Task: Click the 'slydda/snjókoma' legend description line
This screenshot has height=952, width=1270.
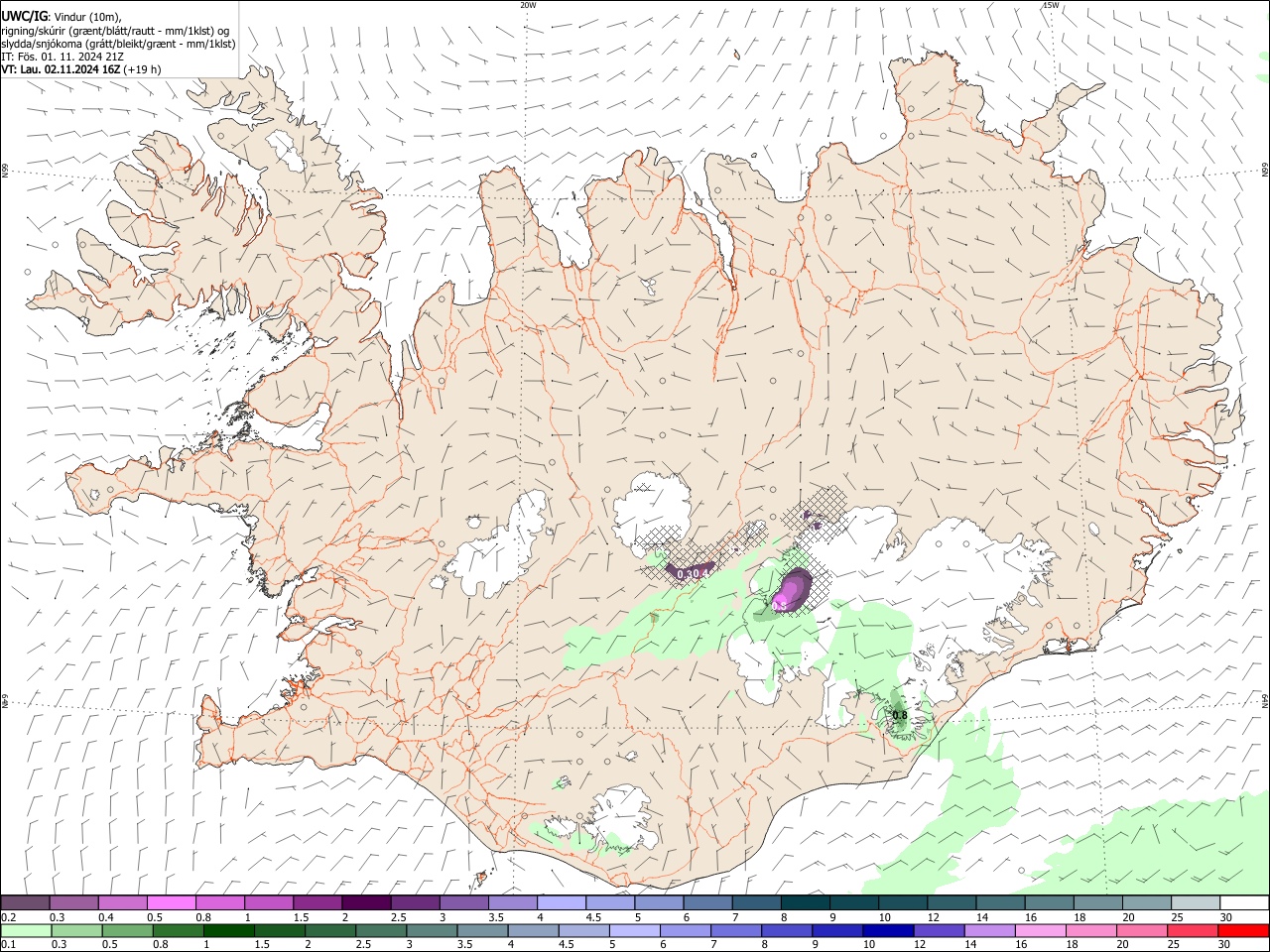Action: click(x=118, y=43)
